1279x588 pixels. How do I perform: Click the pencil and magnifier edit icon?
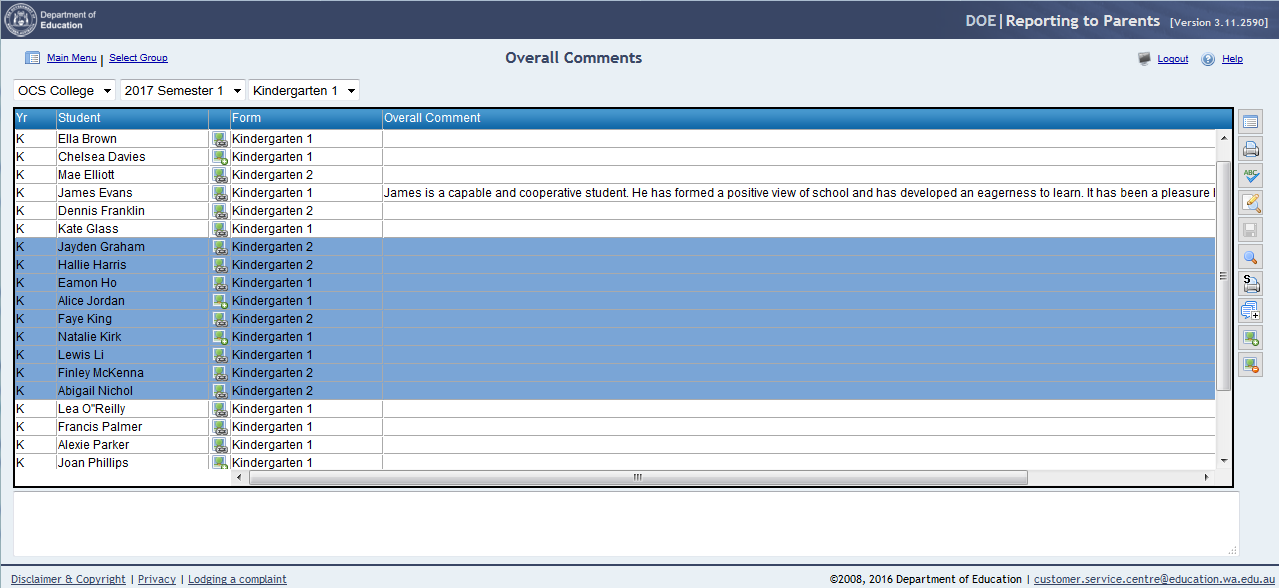coord(1250,203)
